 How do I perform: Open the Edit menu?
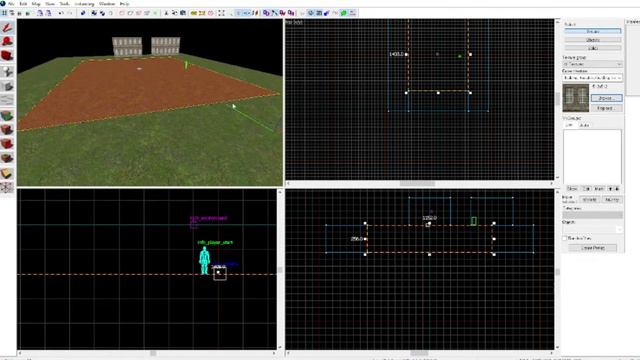tap(23, 4)
